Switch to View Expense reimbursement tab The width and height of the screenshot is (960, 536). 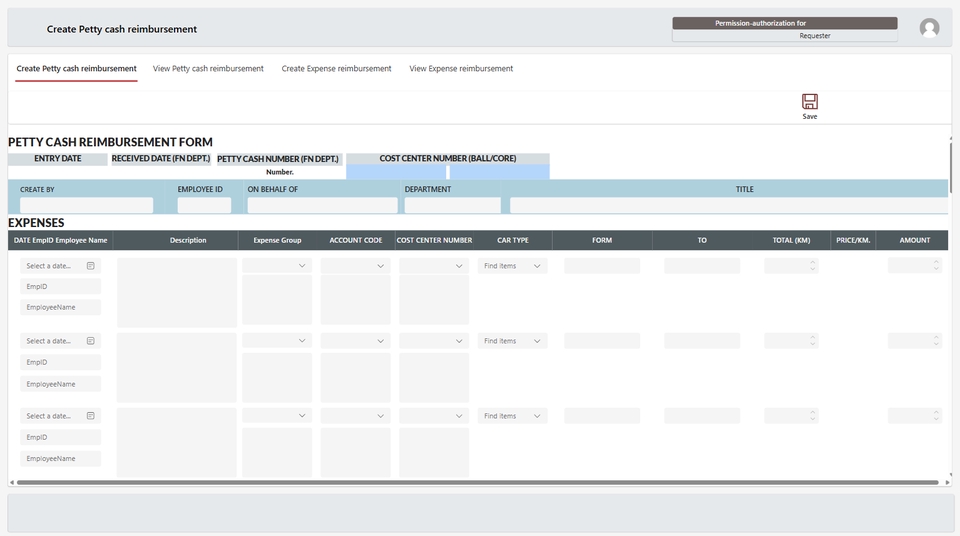tap(461, 69)
